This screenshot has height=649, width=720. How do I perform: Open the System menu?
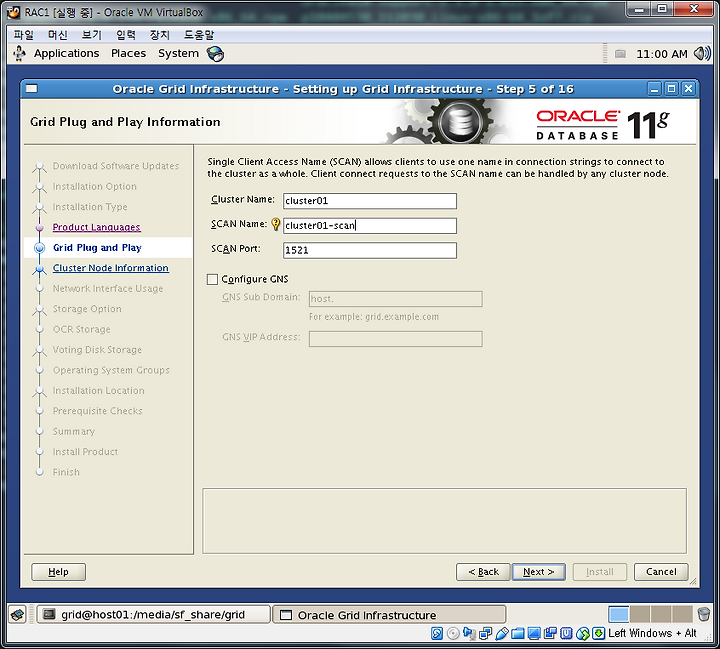179,53
